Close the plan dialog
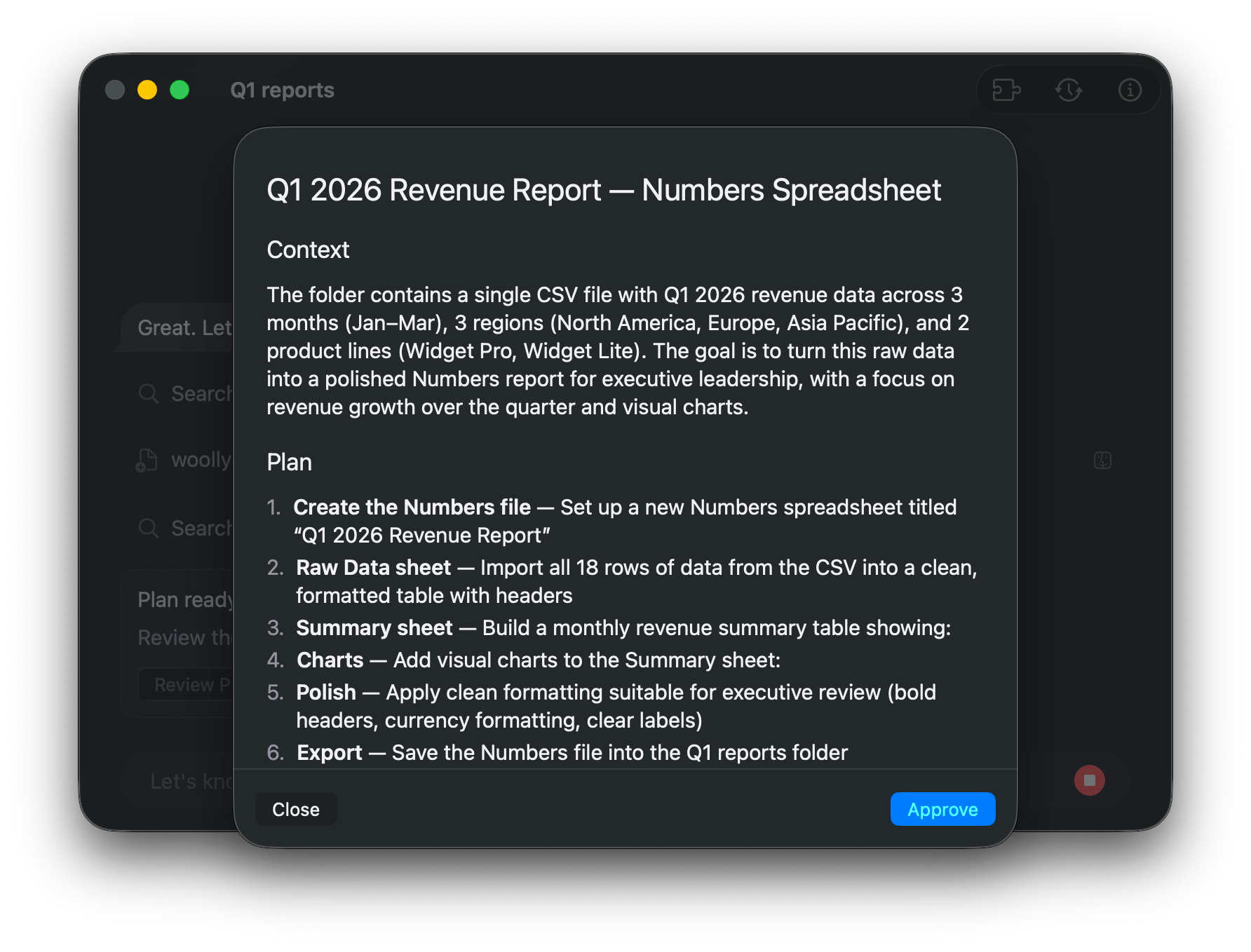The image size is (1251, 952). 296,809
